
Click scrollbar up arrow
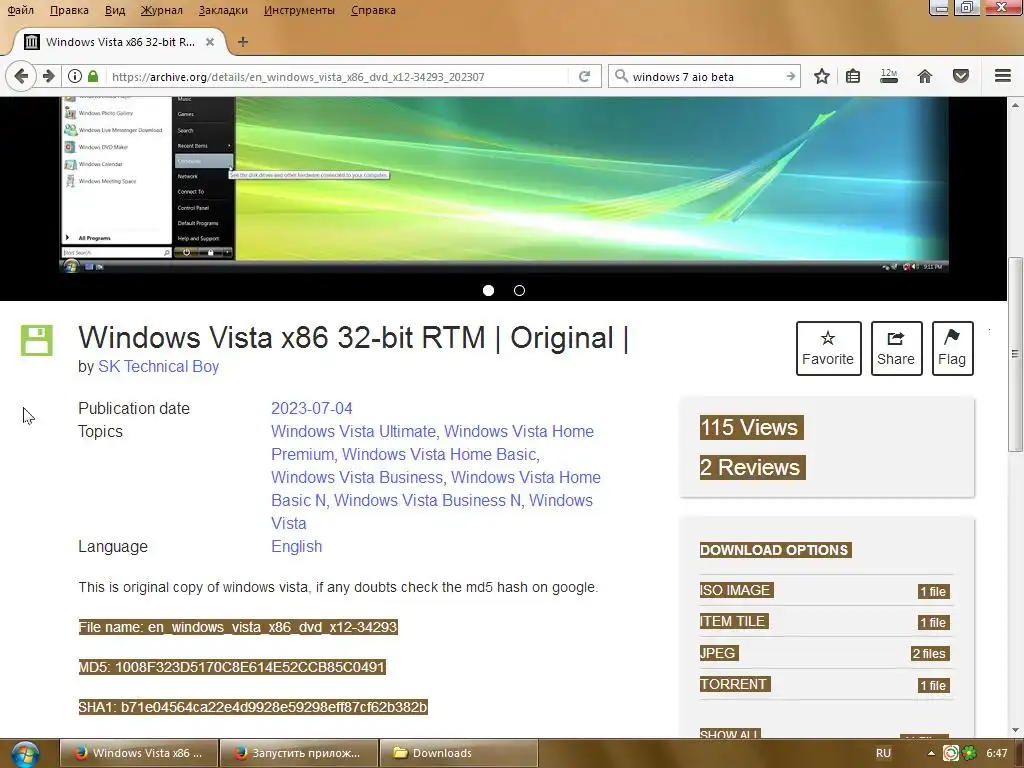[1015, 104]
